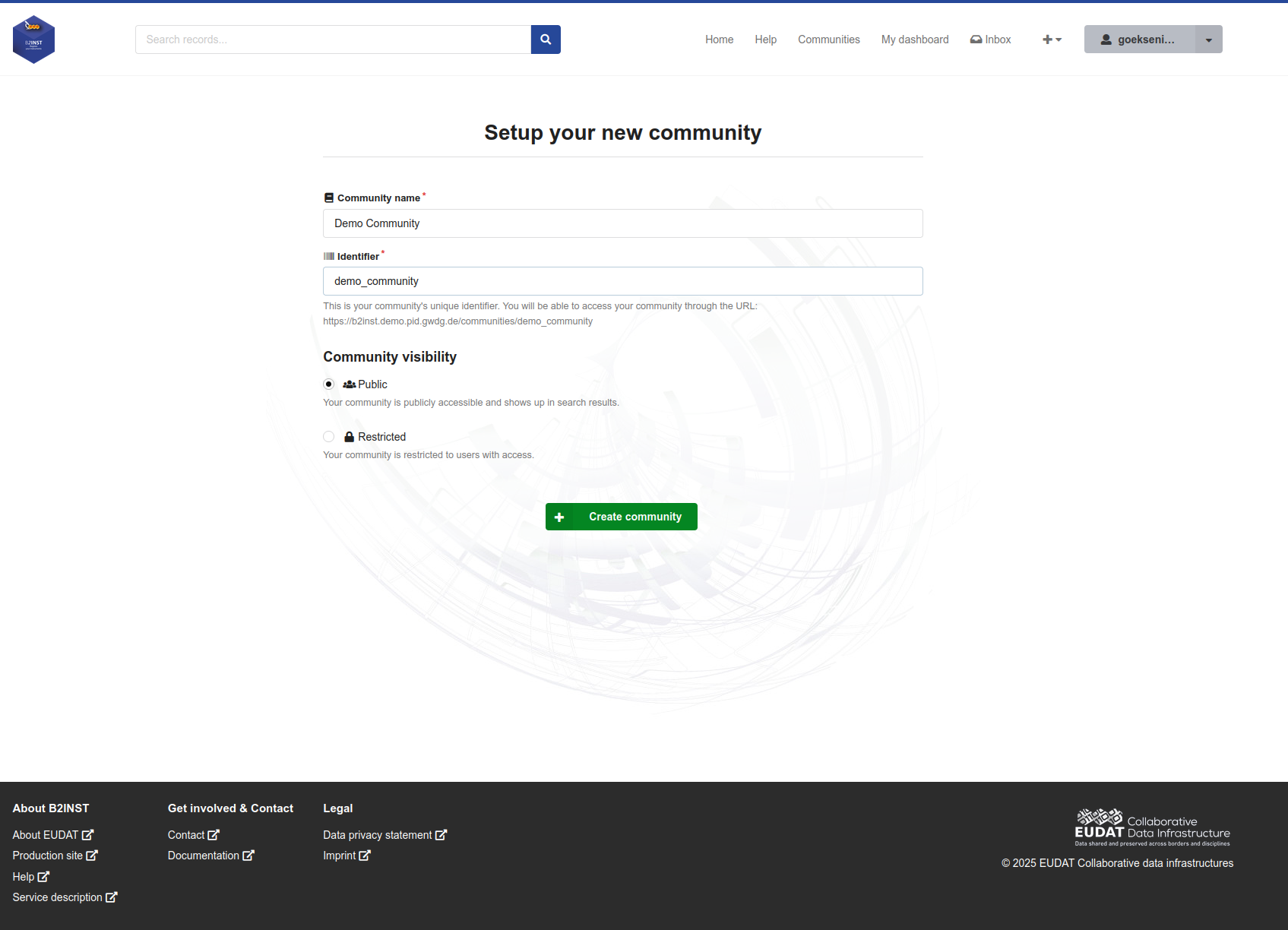Open the Service description footer link
The image size is (1288, 930).
tap(65, 897)
